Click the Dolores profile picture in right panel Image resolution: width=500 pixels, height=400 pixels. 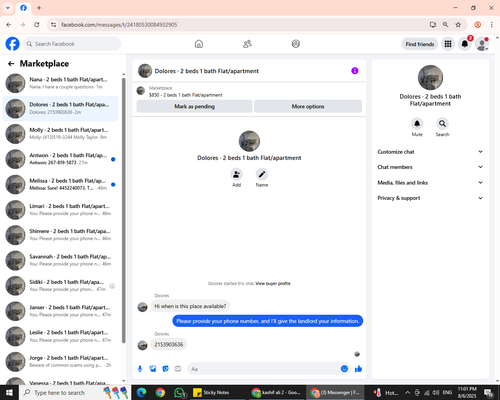(x=430, y=77)
